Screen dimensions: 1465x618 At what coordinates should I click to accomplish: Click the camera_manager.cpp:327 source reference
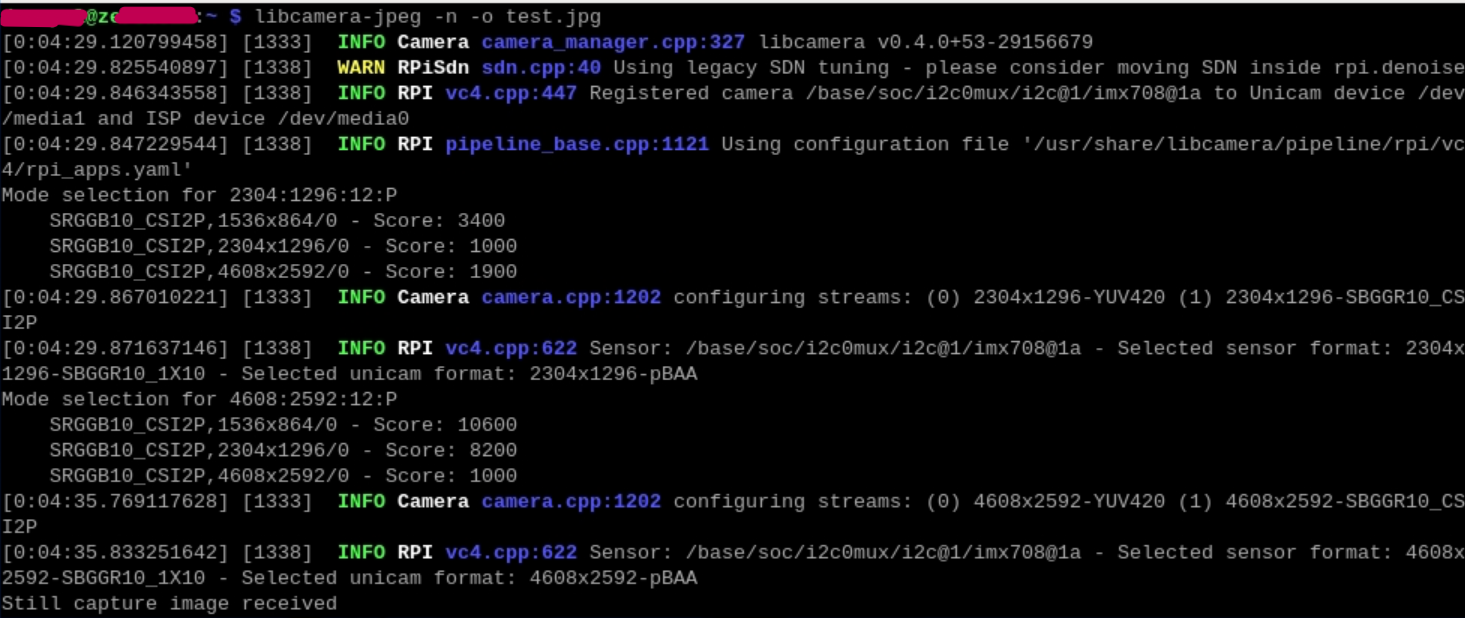click(x=614, y=42)
